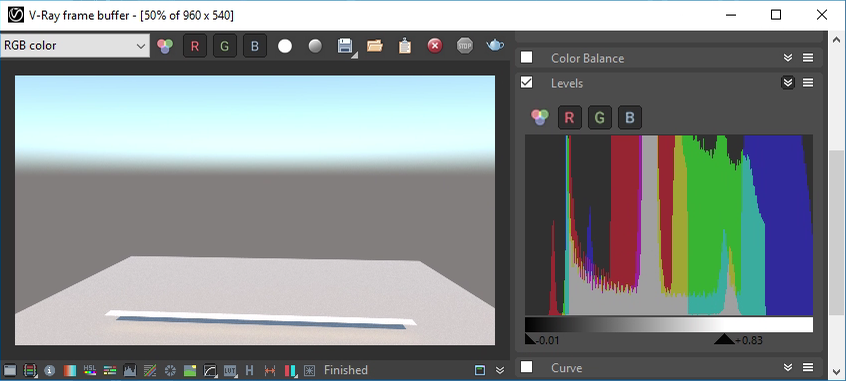846x381 pixels.
Task: Toggle color balance bars icon
Action: [x=110, y=370]
